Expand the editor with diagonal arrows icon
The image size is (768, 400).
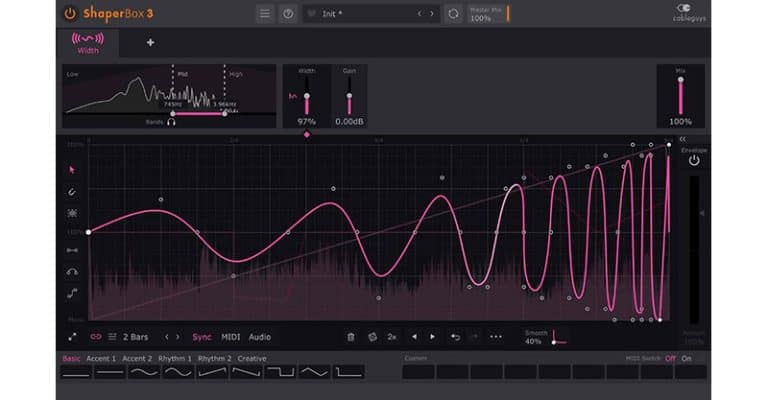click(x=72, y=337)
